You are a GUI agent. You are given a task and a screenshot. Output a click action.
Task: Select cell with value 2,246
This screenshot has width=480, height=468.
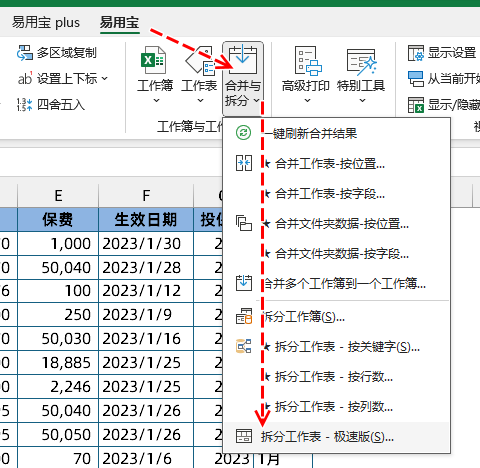pos(58,387)
